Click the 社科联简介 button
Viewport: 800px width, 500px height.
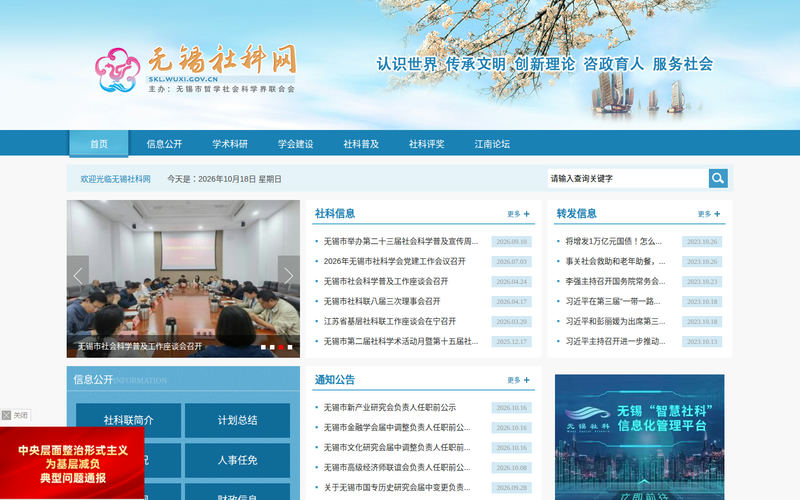click(x=129, y=420)
